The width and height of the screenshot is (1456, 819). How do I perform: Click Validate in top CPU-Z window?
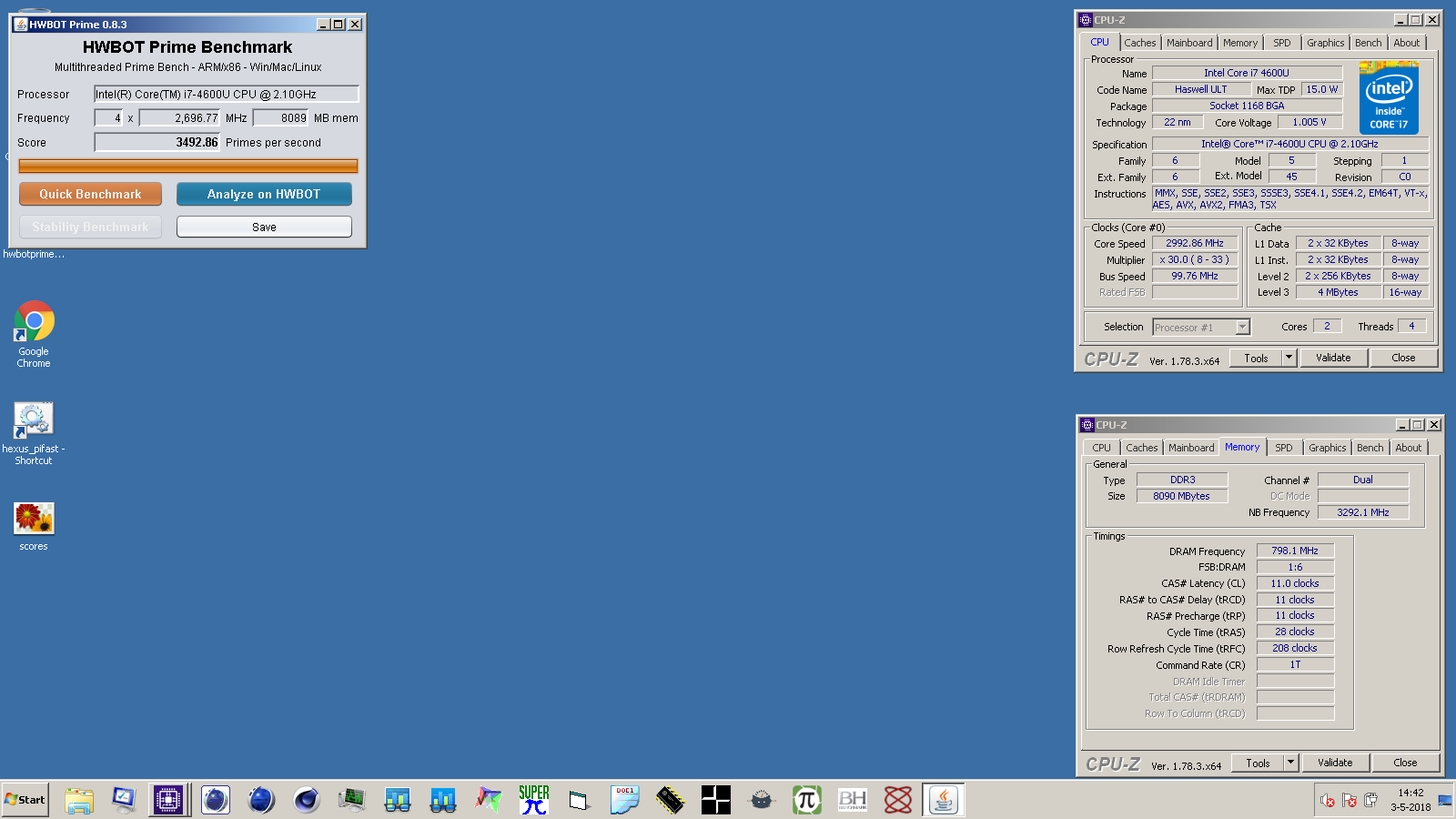tap(1333, 358)
